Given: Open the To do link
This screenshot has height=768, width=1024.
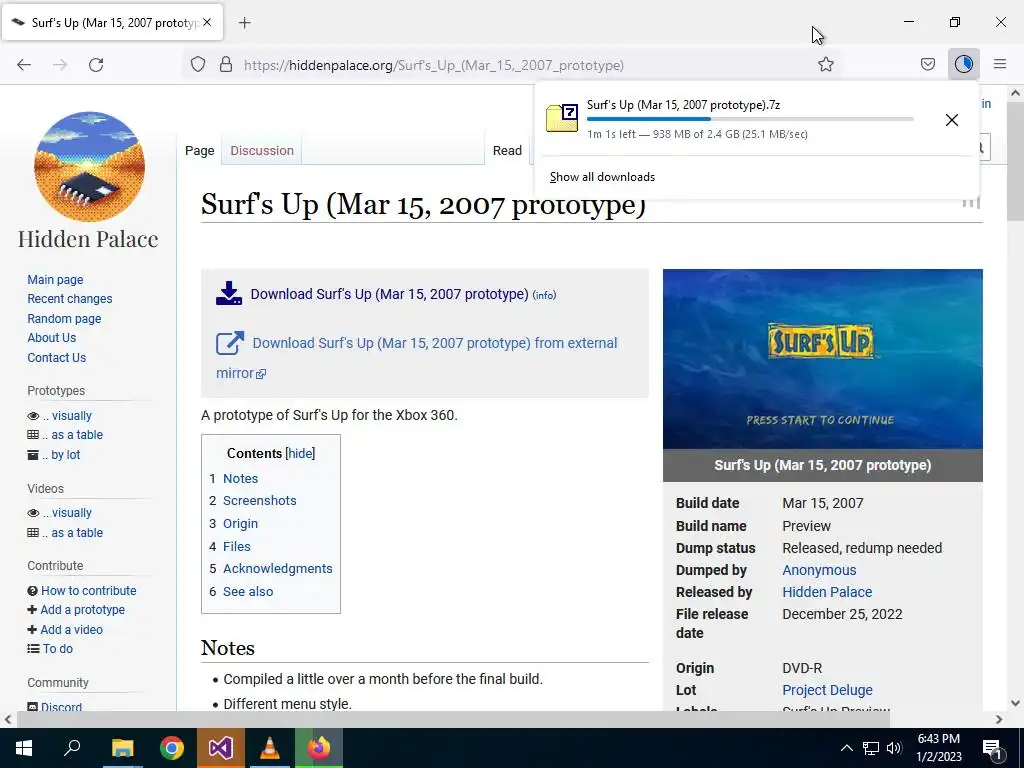Looking at the screenshot, I should [58, 648].
